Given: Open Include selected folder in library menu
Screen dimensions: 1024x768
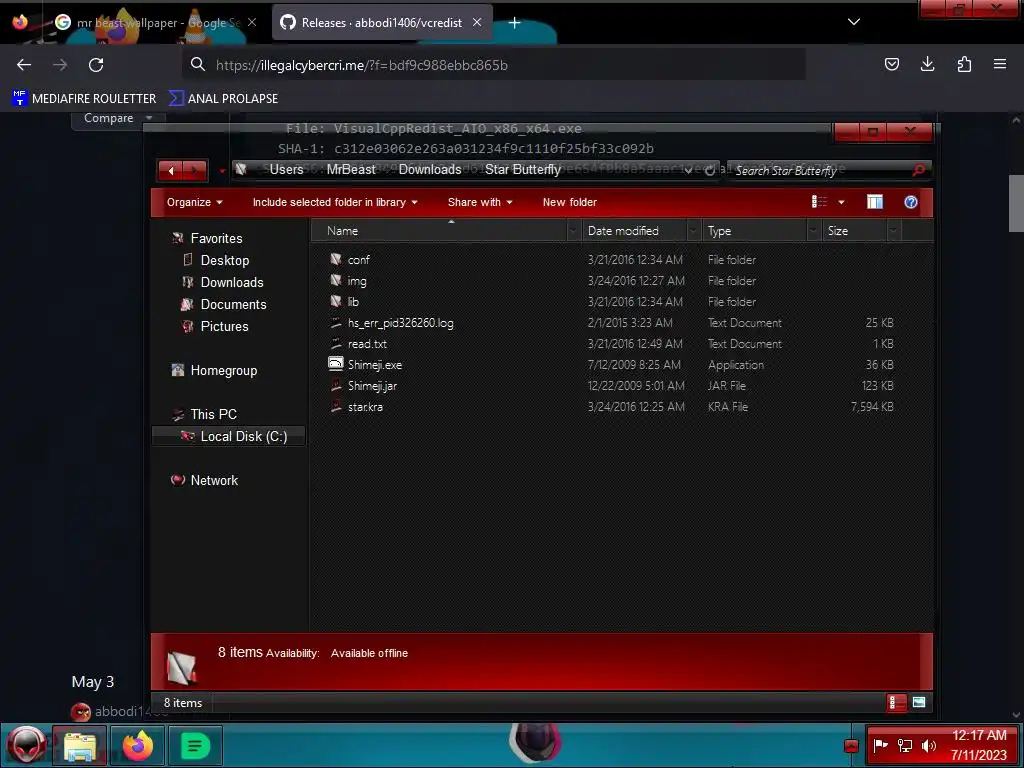Looking at the screenshot, I should point(335,202).
